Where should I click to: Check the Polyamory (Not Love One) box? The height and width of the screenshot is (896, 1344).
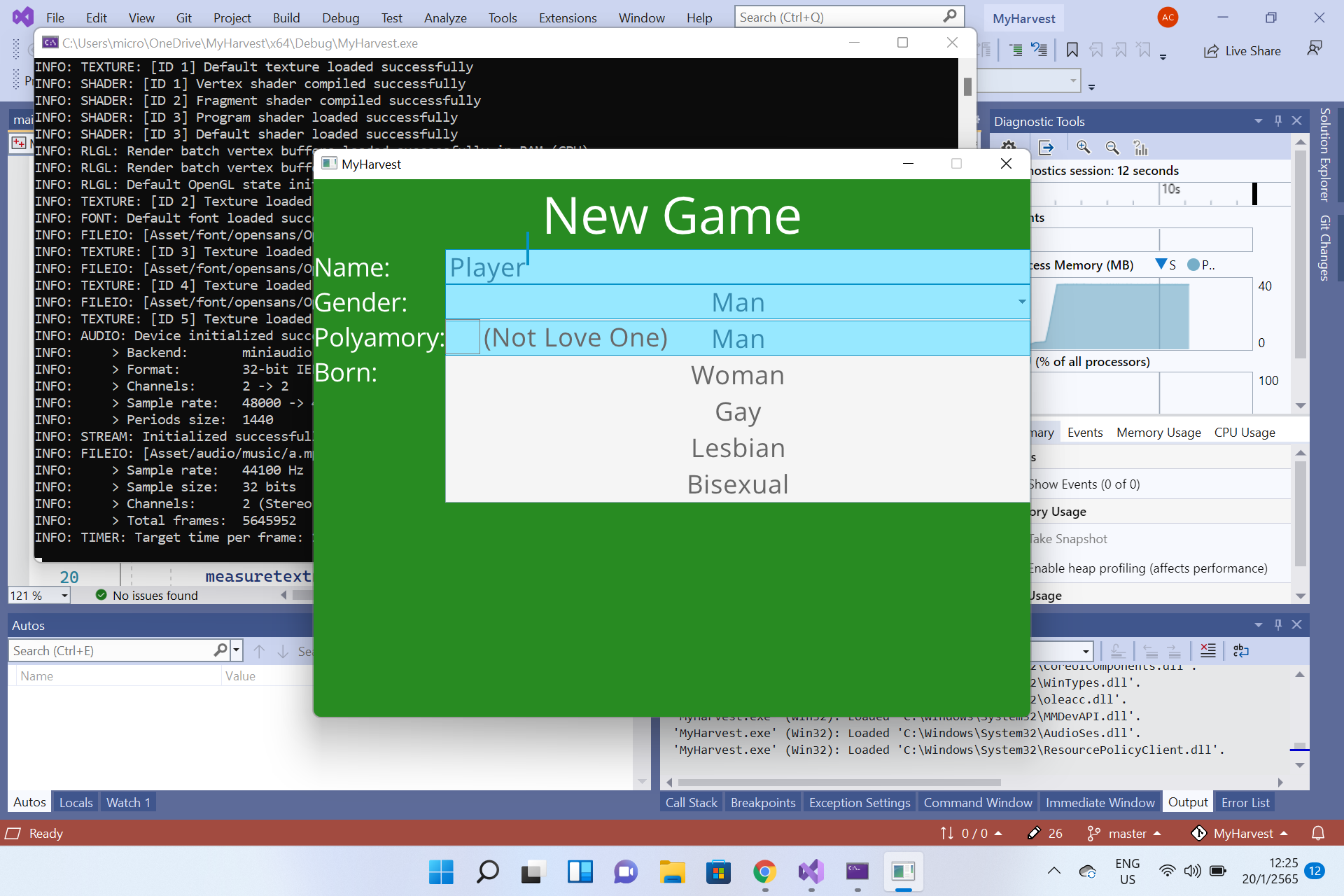pos(463,337)
